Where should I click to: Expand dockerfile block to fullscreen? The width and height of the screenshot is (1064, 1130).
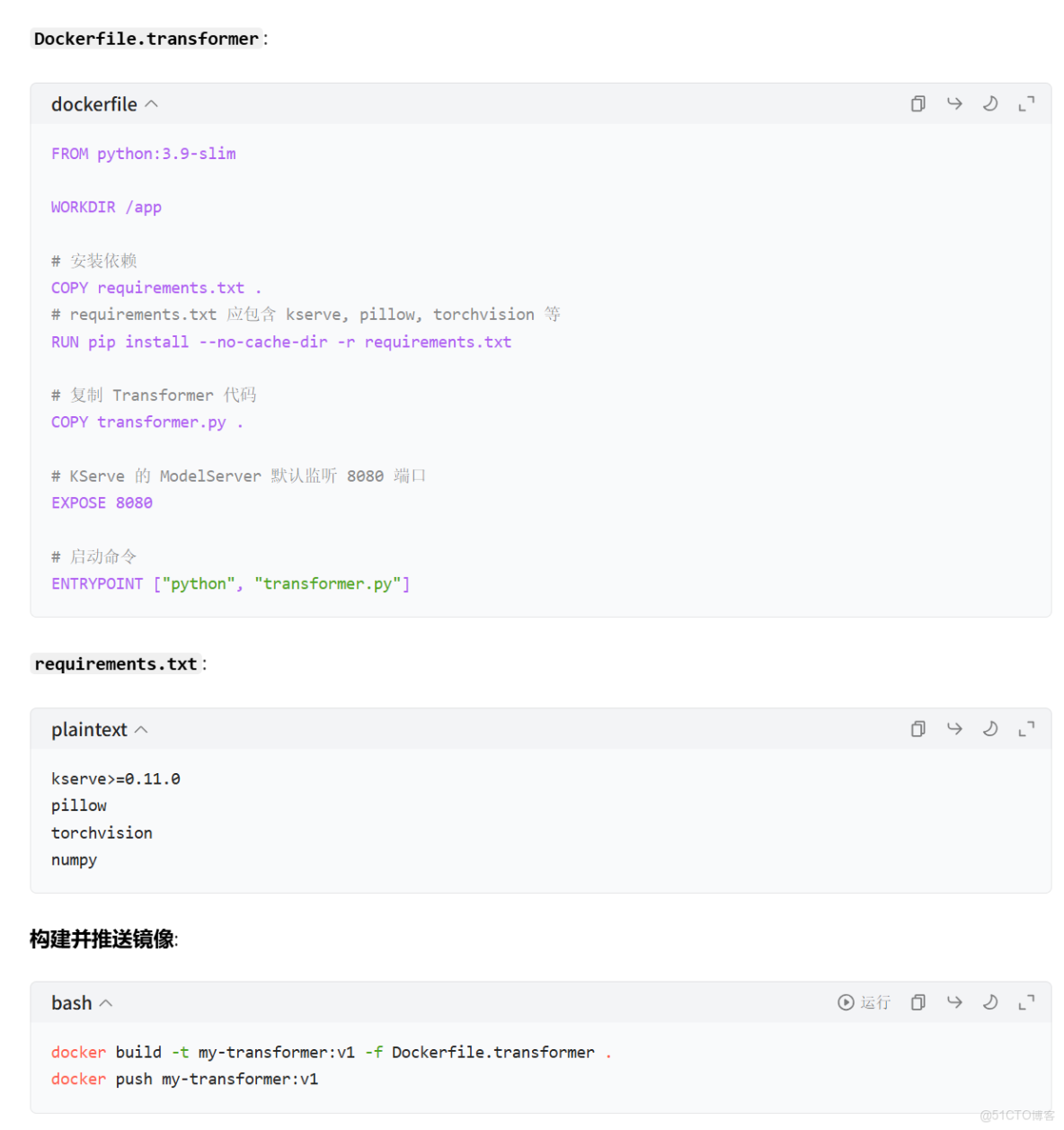(x=1026, y=103)
